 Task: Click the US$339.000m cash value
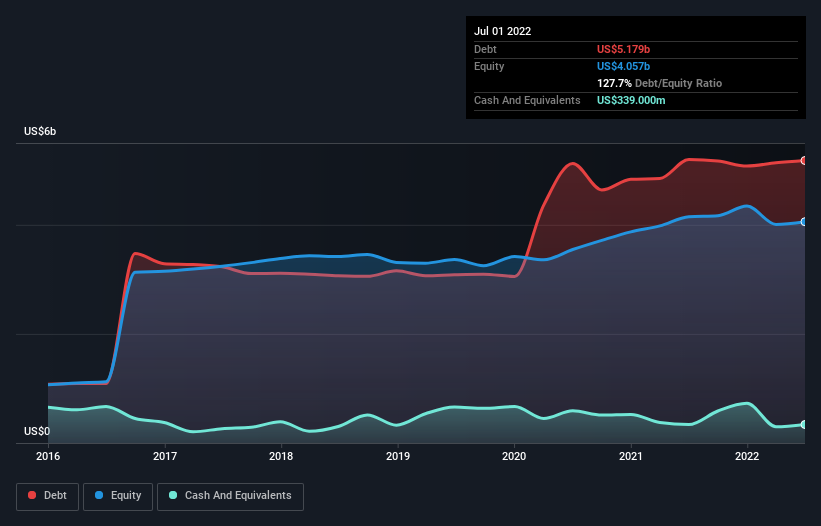(631, 100)
